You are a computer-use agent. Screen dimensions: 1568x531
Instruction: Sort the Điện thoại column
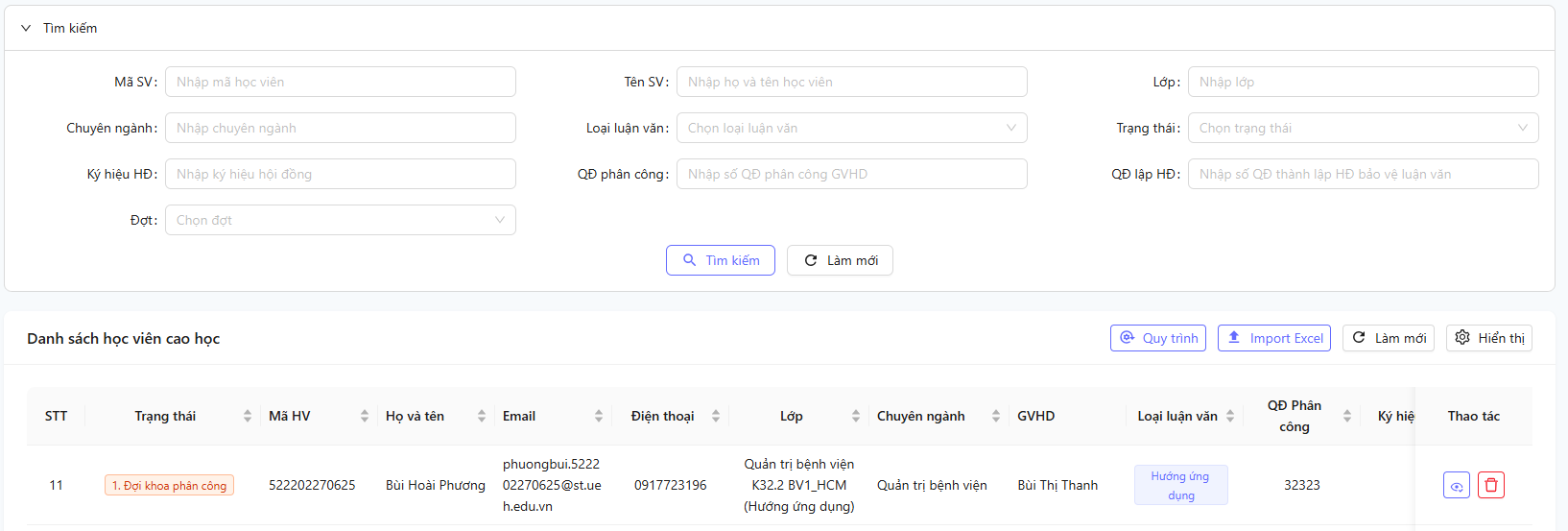click(x=716, y=416)
